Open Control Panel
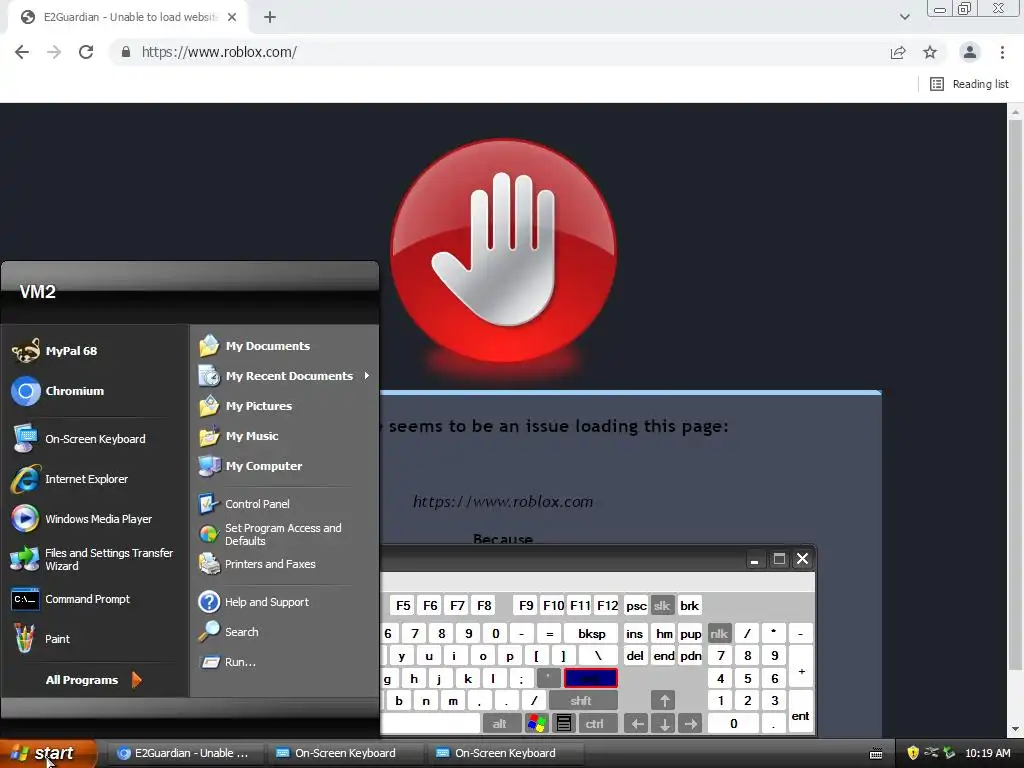Image resolution: width=1024 pixels, height=768 pixels. pos(244,504)
